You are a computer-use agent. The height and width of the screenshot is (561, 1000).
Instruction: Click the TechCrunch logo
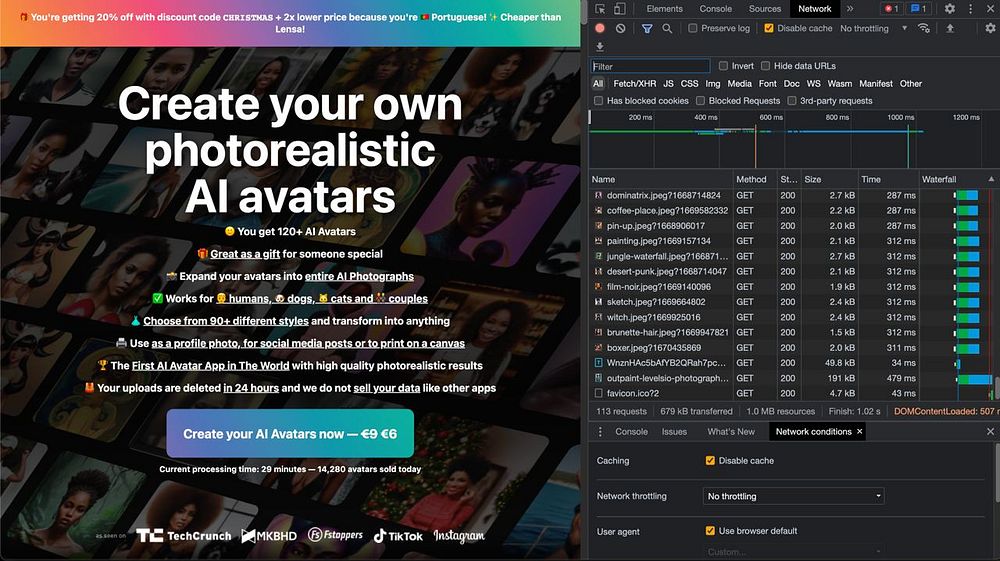tap(184, 536)
